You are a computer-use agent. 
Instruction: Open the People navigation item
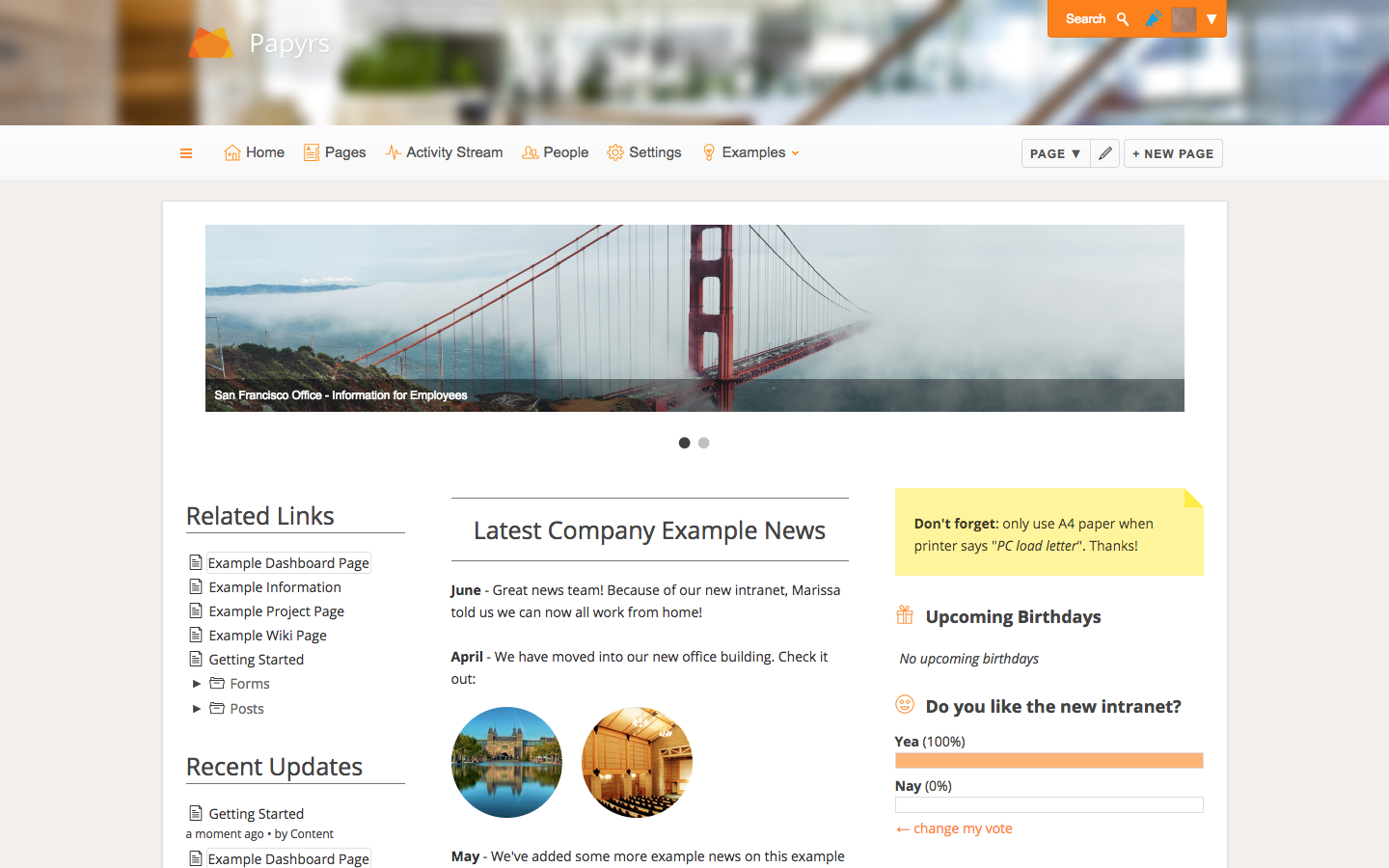(x=556, y=152)
